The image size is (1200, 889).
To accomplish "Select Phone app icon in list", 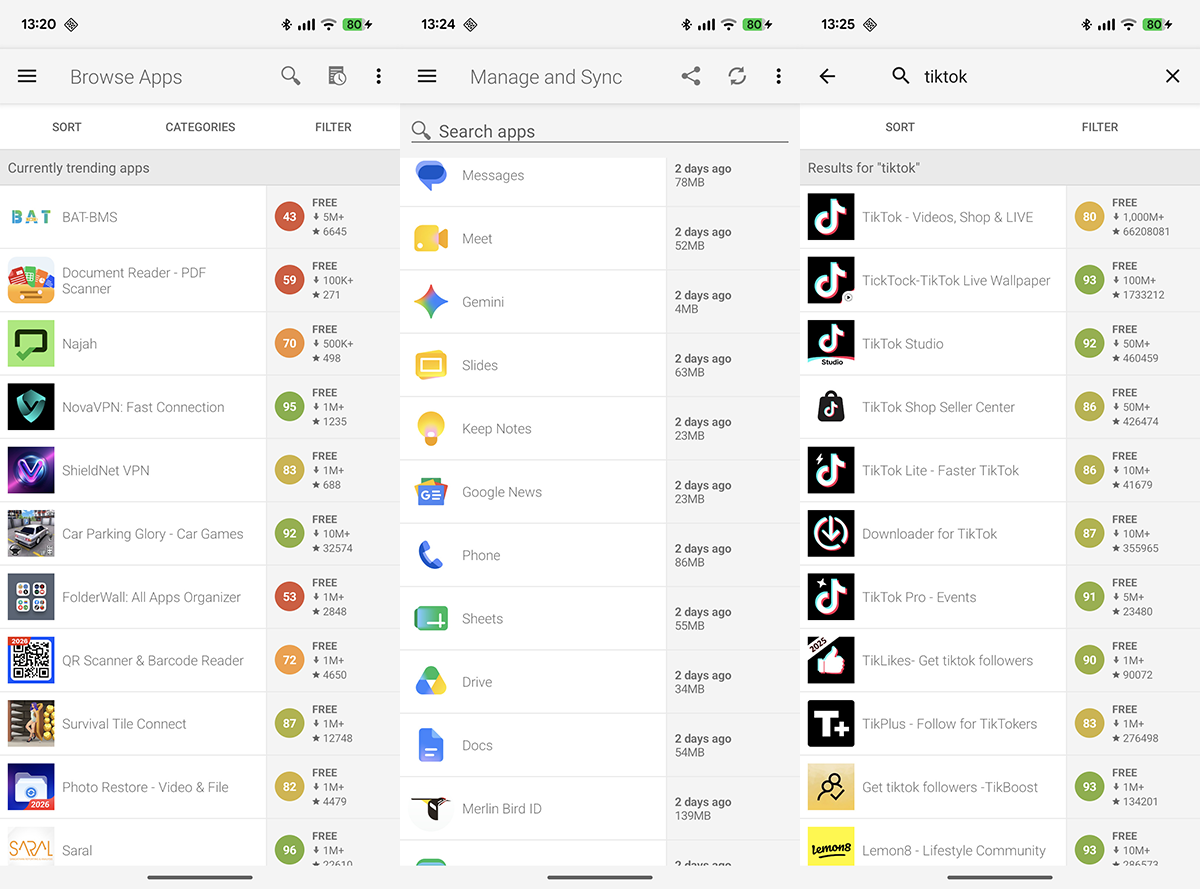I will pyautogui.click(x=431, y=555).
